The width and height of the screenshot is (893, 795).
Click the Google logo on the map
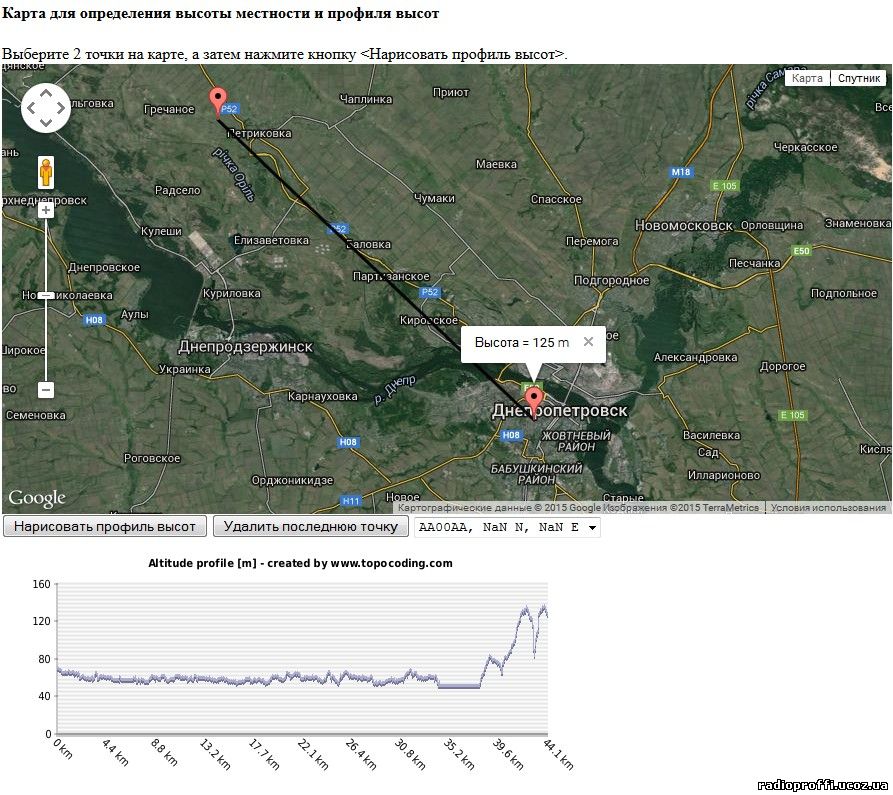pos(36,497)
